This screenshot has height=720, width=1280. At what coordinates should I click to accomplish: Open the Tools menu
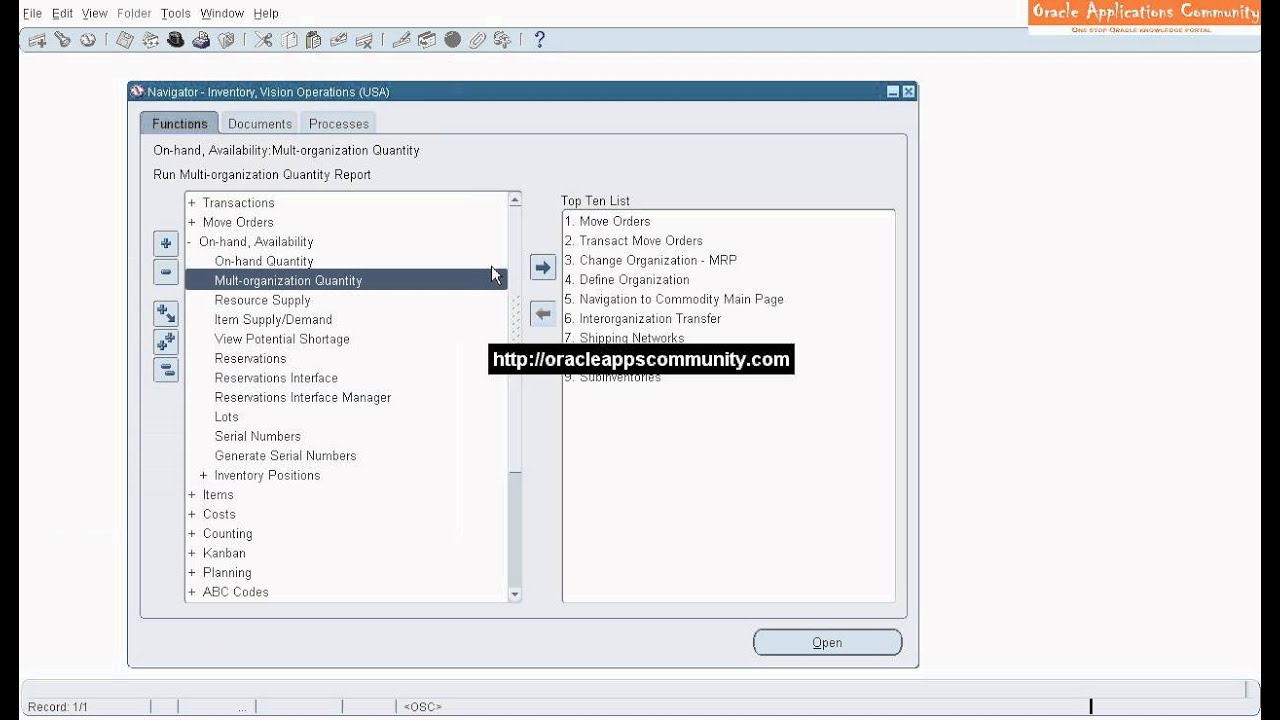point(175,13)
